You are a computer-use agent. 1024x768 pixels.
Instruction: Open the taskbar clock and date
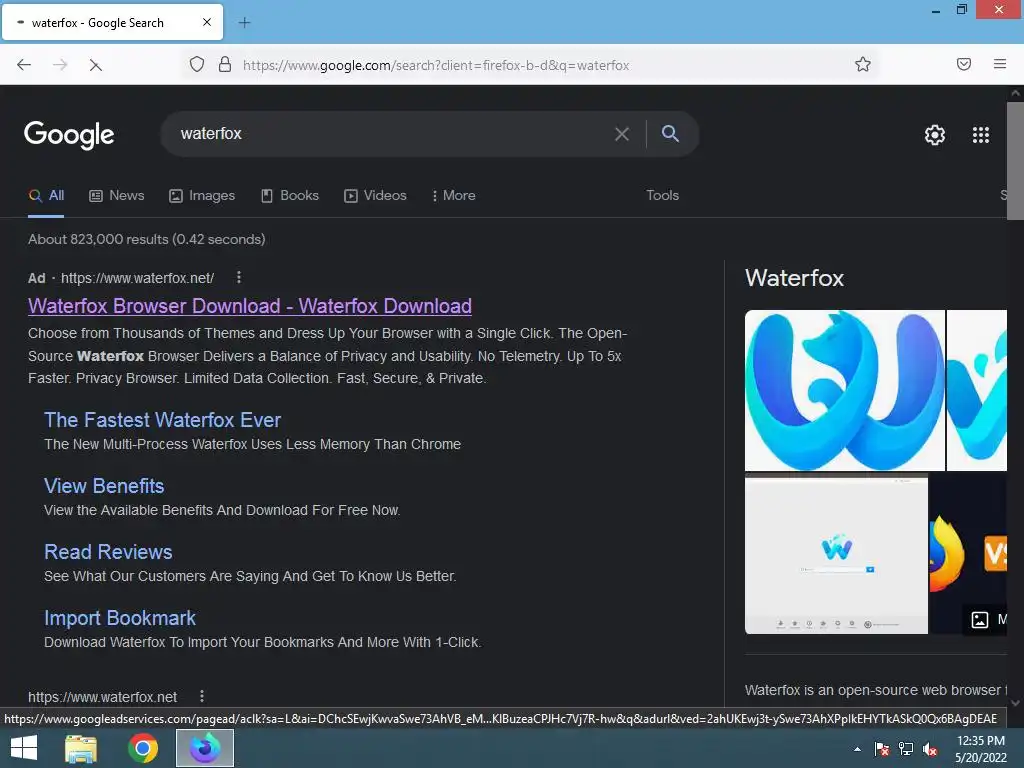(x=981, y=749)
